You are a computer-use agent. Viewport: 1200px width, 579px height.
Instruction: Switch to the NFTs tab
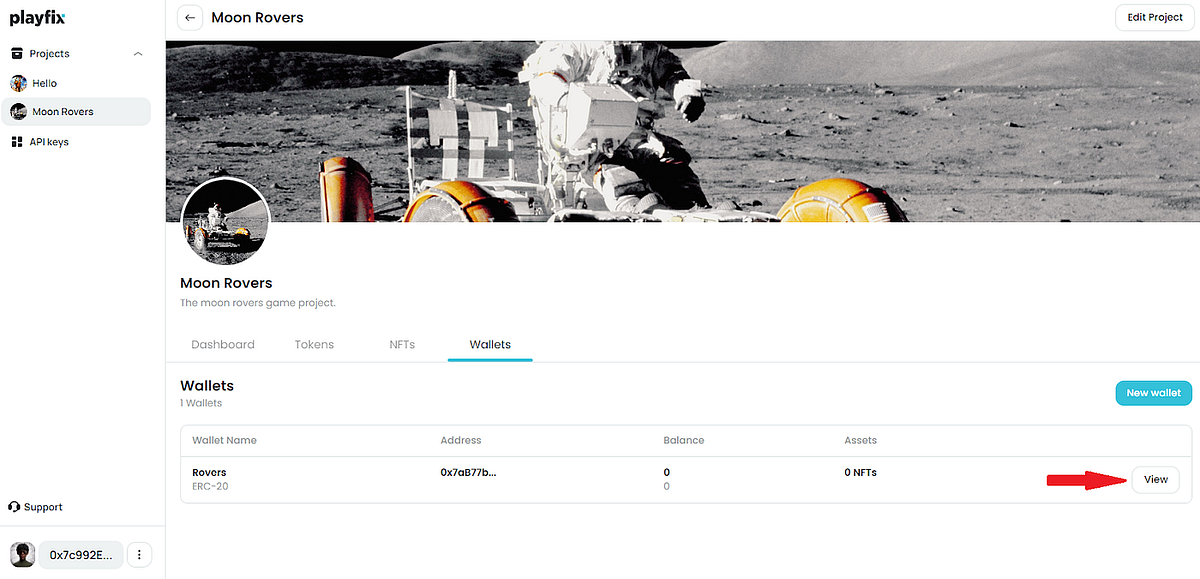401,344
